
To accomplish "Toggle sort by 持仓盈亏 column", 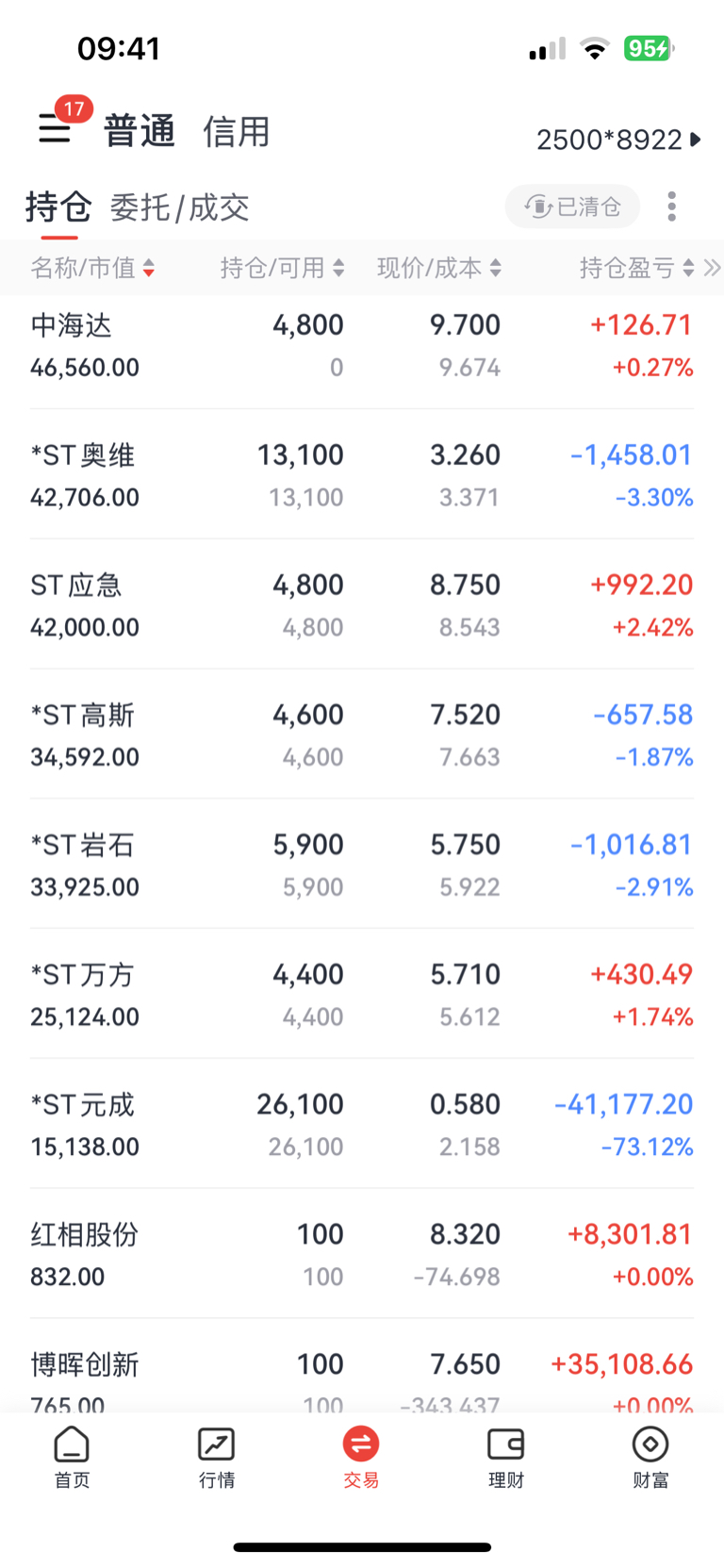I will 636,269.
